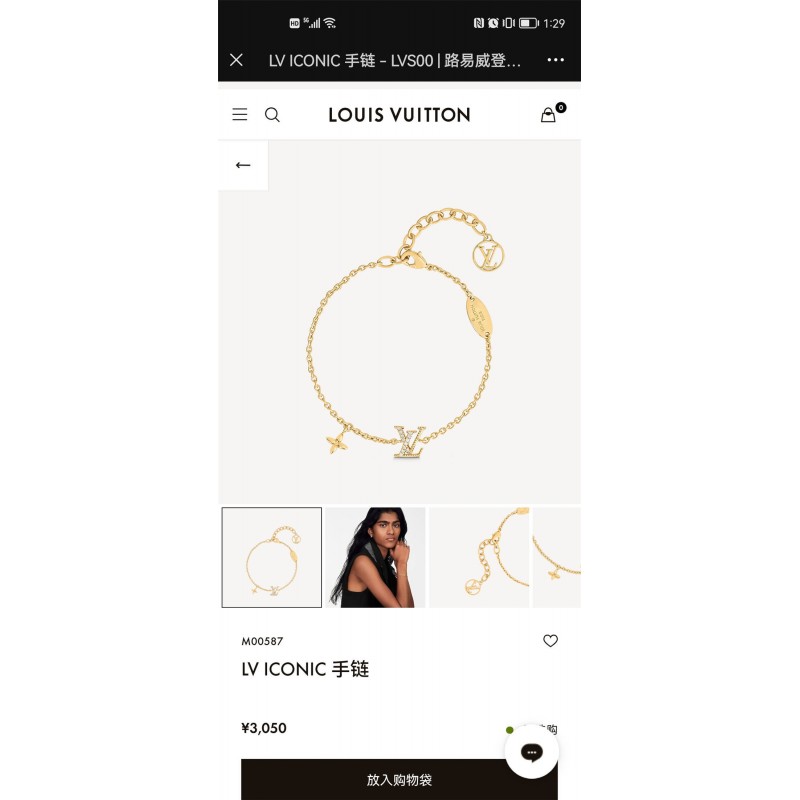Click the Louis Vuitton logo
The image size is (800, 800).
pyautogui.click(x=399, y=115)
